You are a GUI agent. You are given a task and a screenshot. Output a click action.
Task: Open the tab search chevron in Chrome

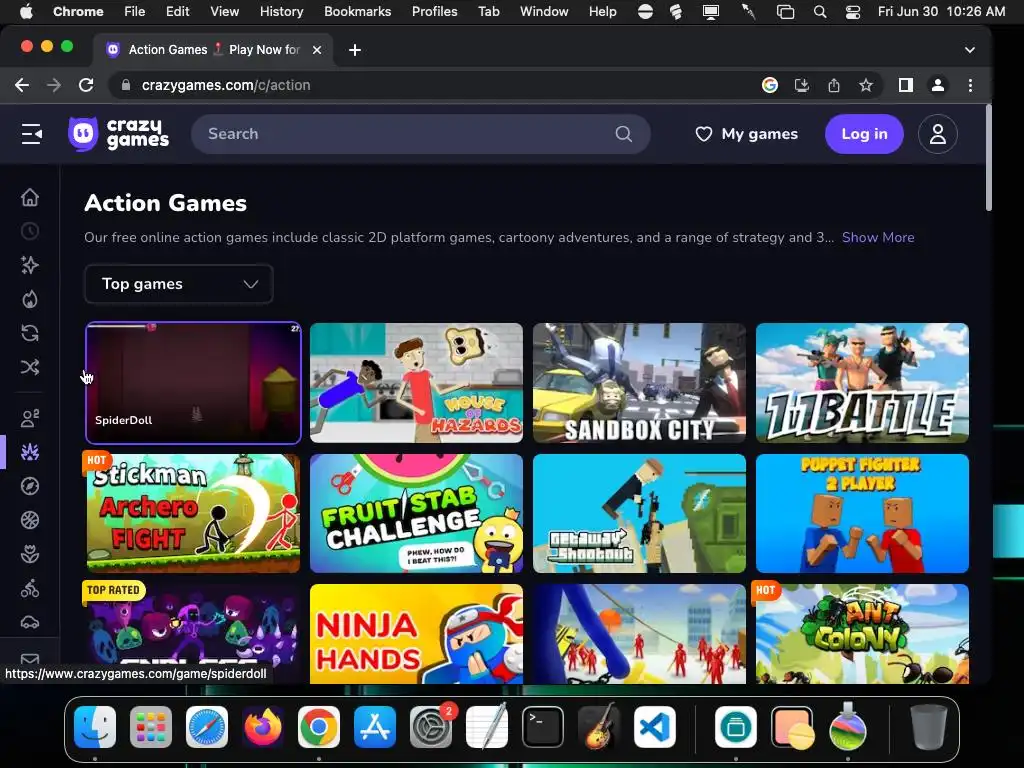tap(970, 50)
